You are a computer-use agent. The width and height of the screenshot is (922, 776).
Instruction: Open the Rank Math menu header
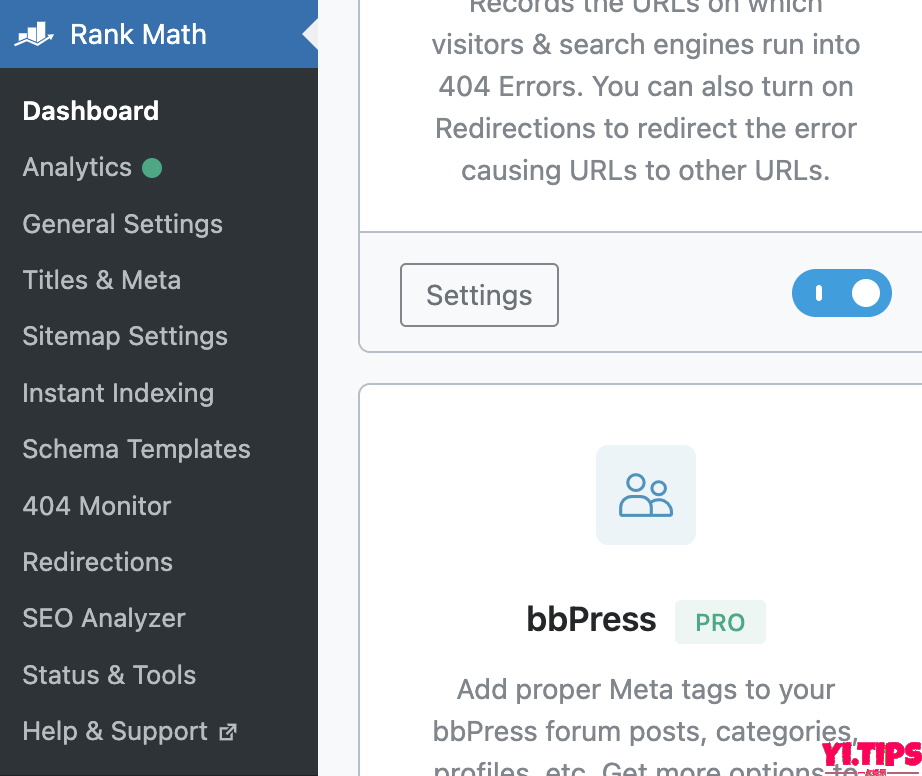(138, 35)
